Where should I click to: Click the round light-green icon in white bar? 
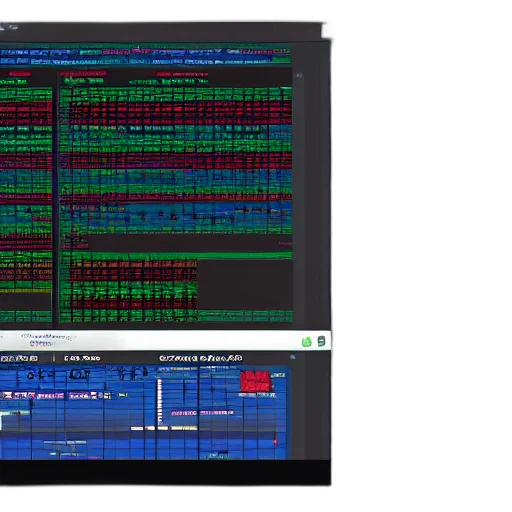tap(306, 342)
